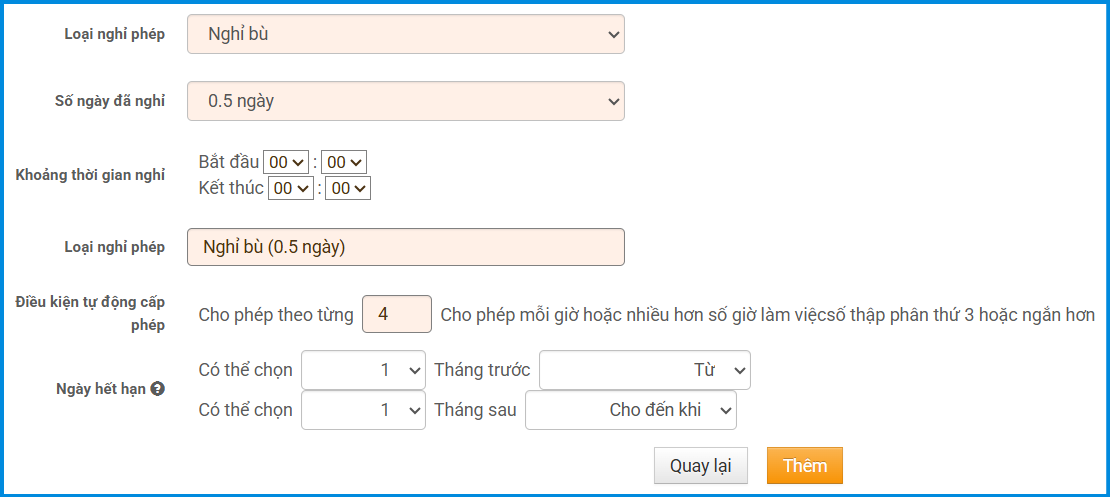This screenshot has height=497, width=1110.
Task: Open the Tháng trước number dropdown
Action: tap(363, 370)
